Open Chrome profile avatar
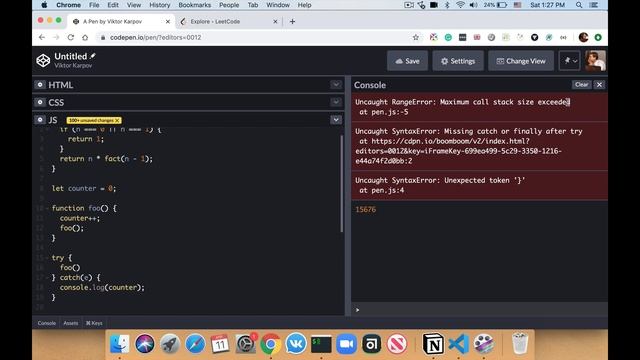This screenshot has height=360, width=640. 583,38
